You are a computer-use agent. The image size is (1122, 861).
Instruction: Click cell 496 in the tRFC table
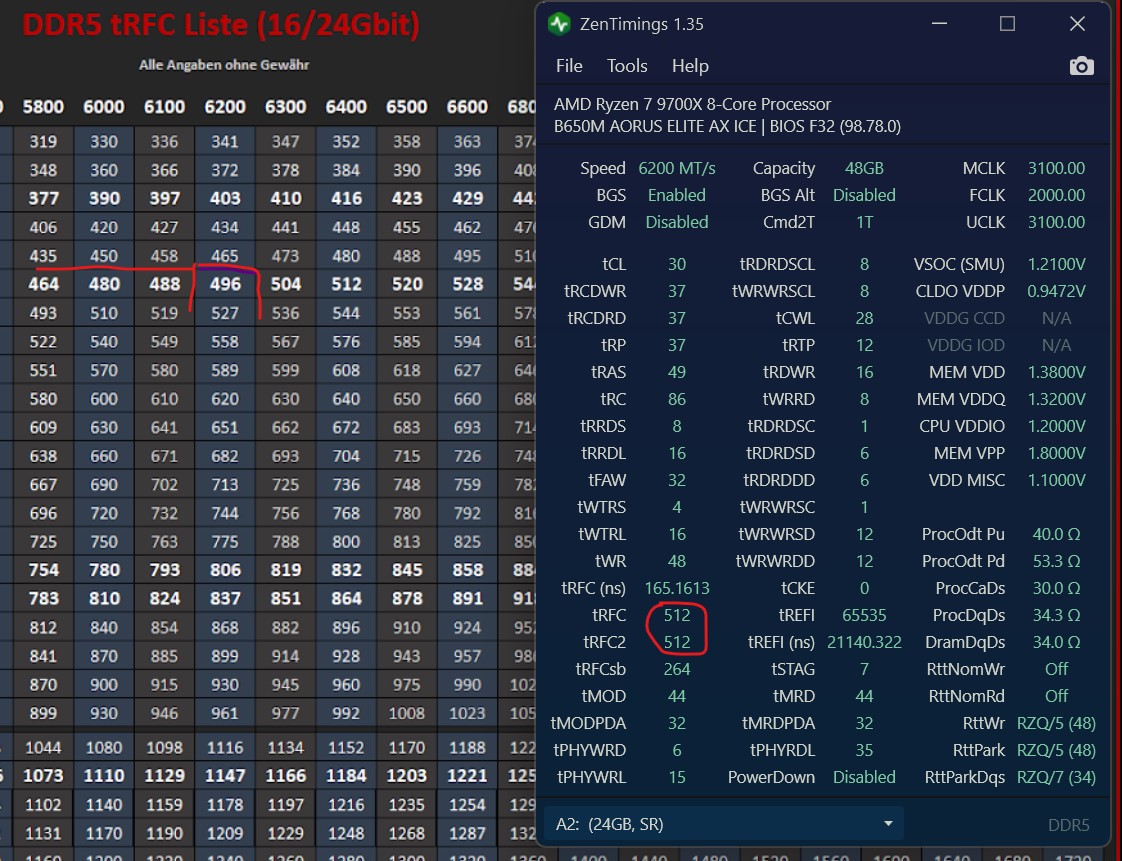(x=225, y=284)
